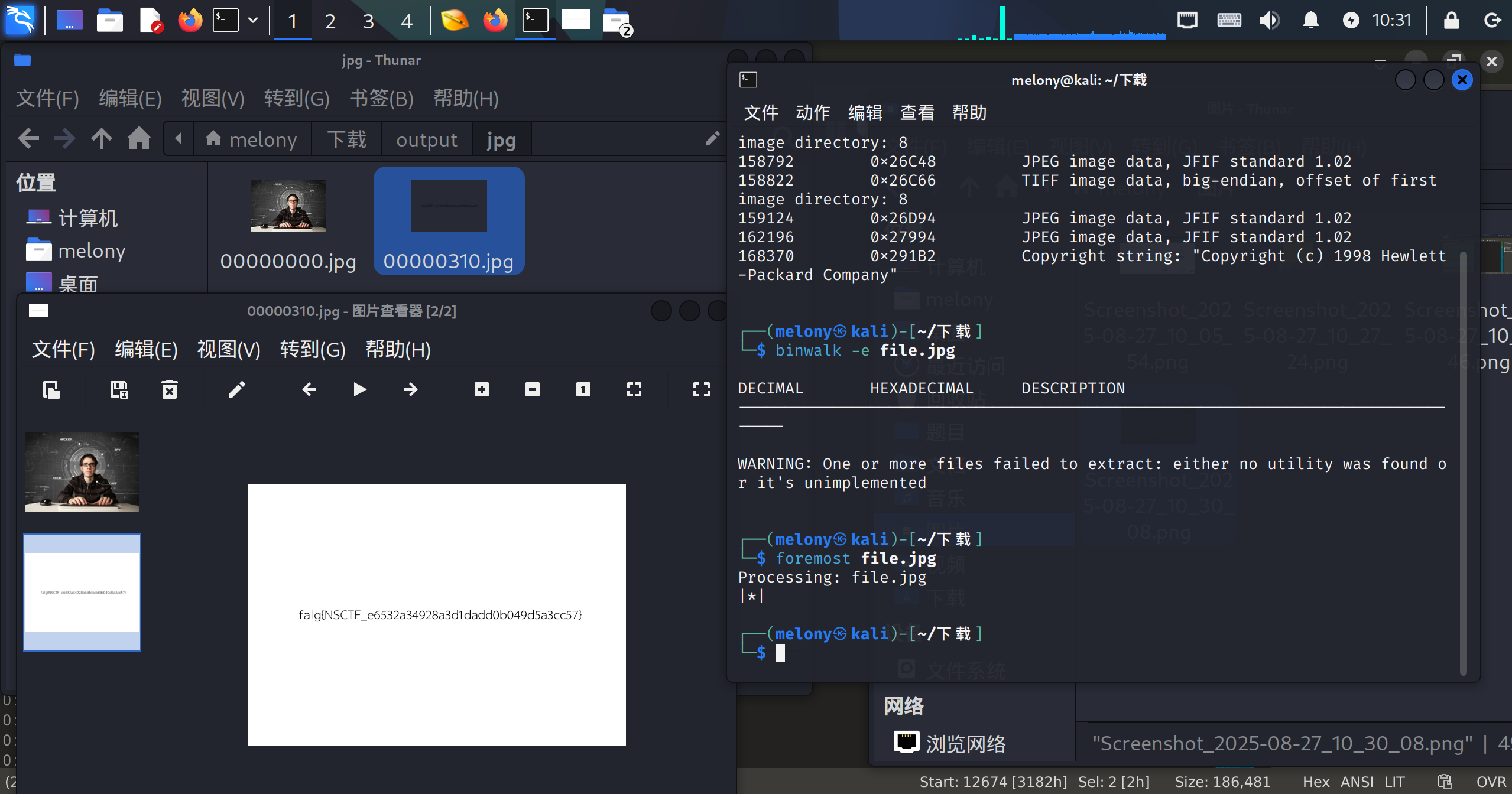Expand the path bar left scroll arrow

[x=178, y=139]
